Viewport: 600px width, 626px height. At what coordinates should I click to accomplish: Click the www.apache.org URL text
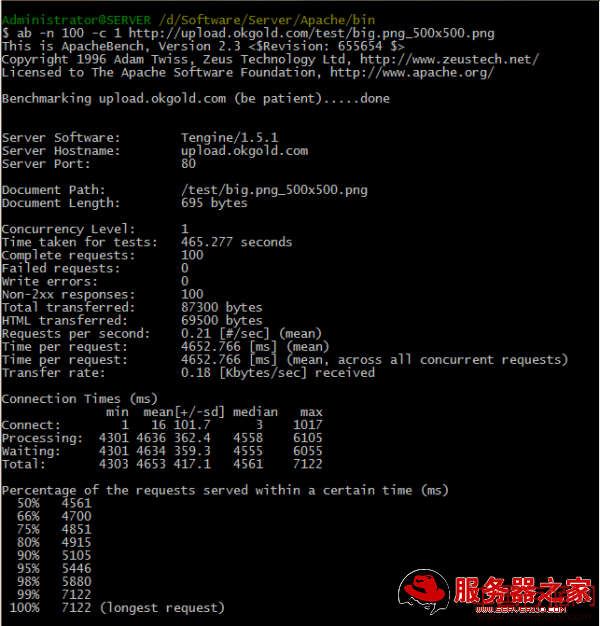tap(412, 73)
